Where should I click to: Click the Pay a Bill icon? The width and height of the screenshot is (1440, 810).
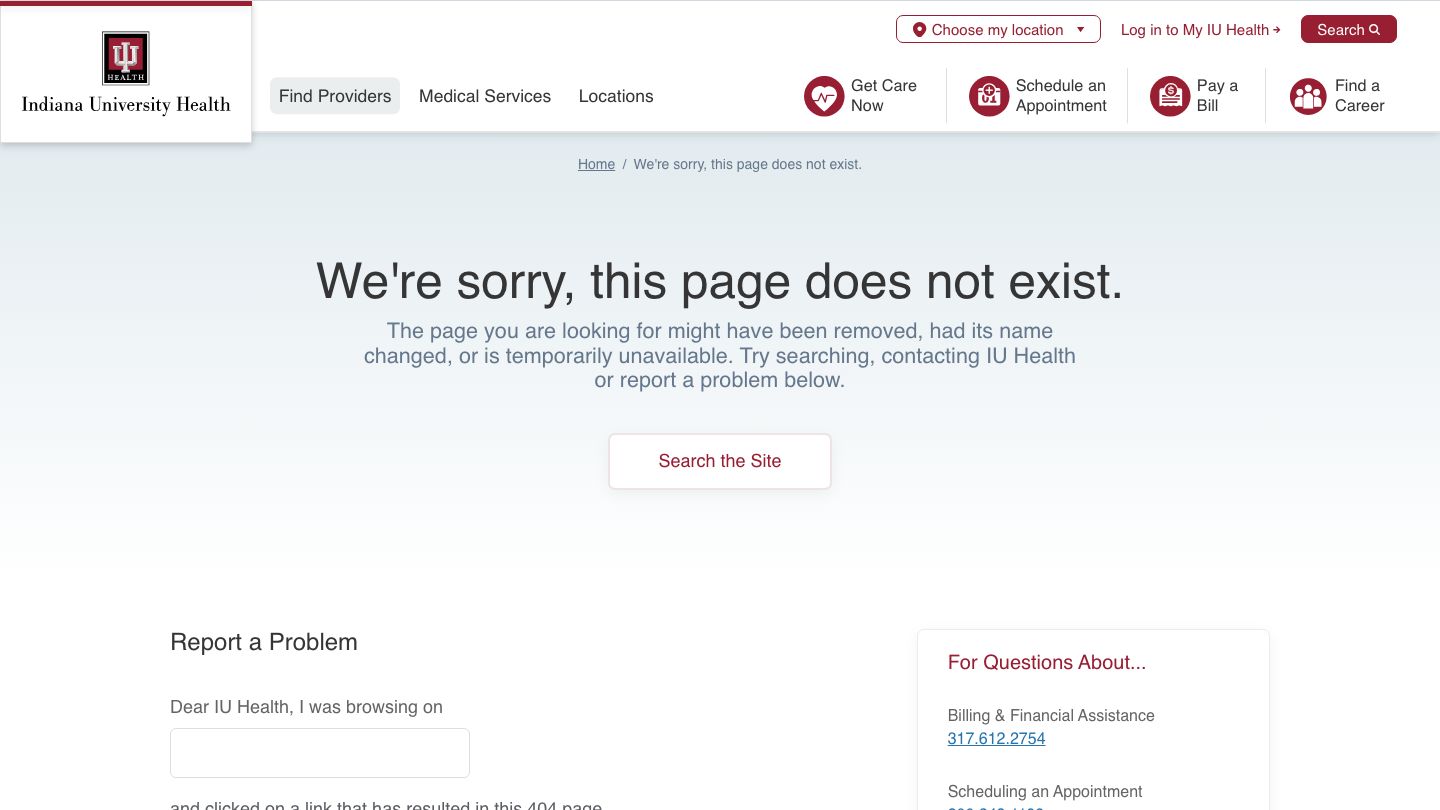tap(1170, 96)
